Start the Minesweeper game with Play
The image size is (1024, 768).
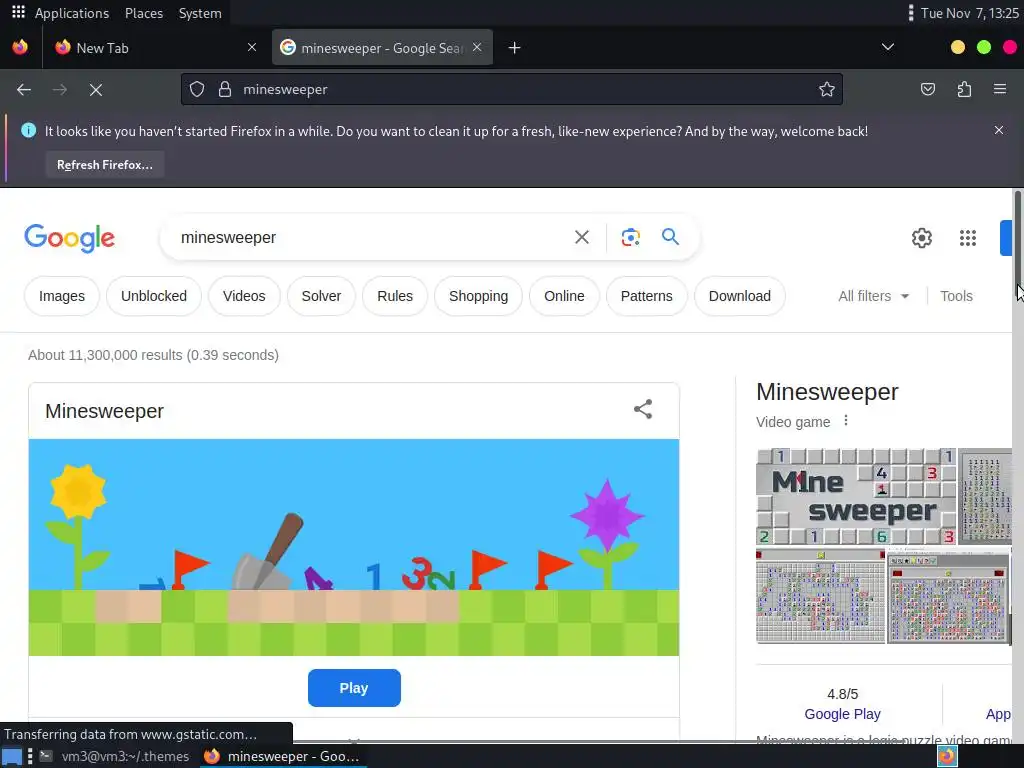click(x=354, y=688)
